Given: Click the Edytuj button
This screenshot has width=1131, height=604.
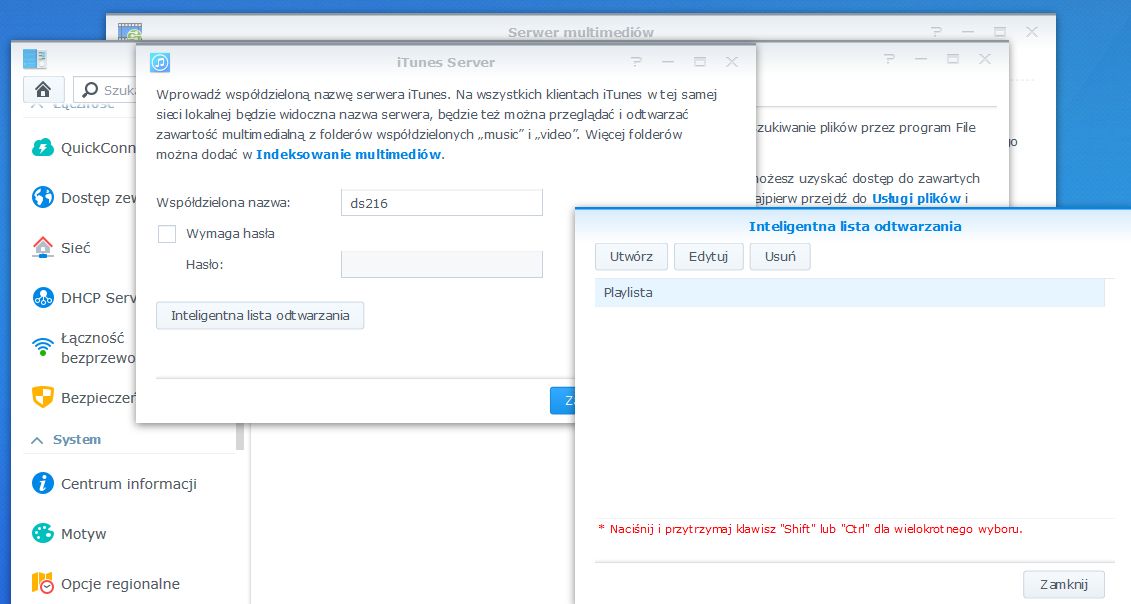Looking at the screenshot, I should 708,256.
